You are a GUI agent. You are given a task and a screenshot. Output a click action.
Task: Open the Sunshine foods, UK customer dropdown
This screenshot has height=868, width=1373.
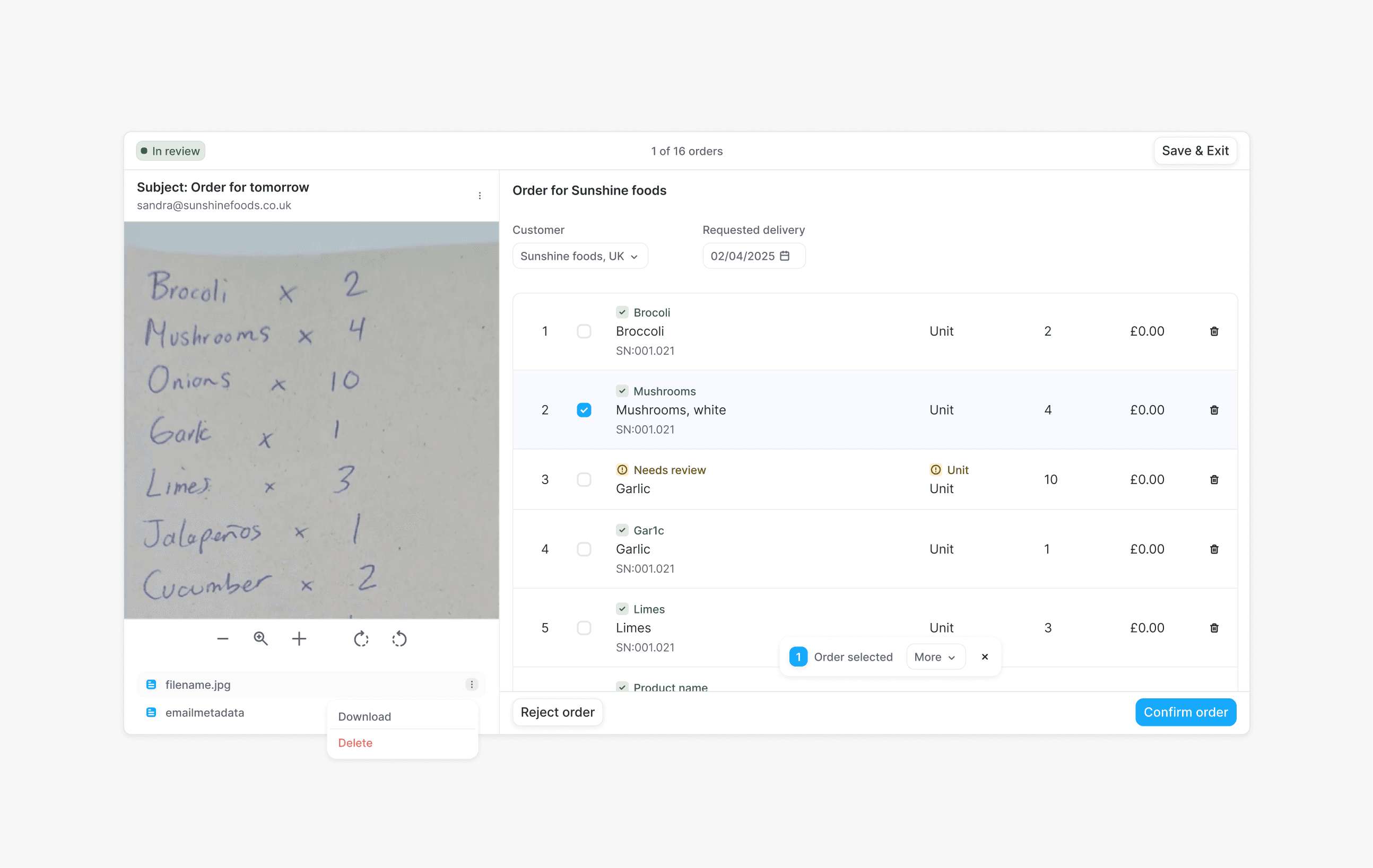point(579,256)
